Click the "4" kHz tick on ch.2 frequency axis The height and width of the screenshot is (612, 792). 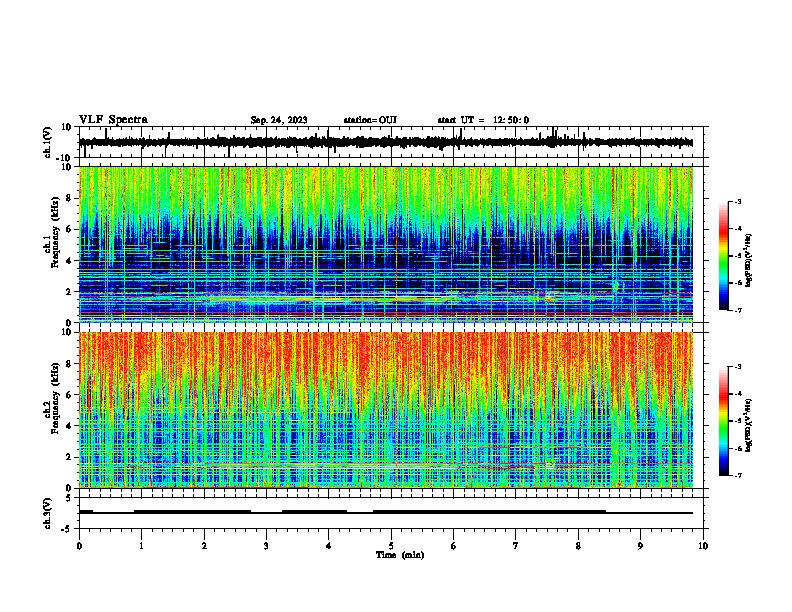(70, 426)
